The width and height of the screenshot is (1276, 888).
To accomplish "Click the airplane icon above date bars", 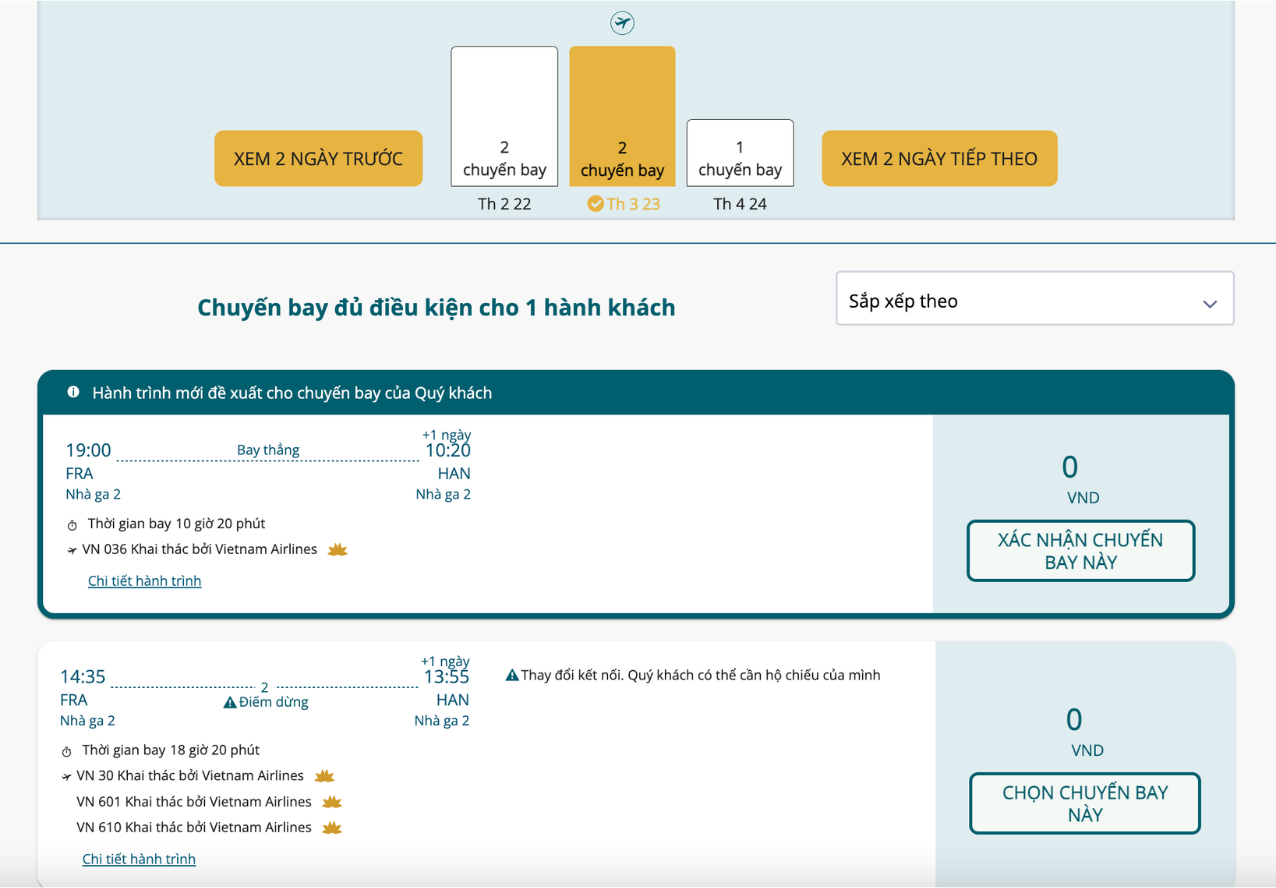I will click(x=622, y=22).
